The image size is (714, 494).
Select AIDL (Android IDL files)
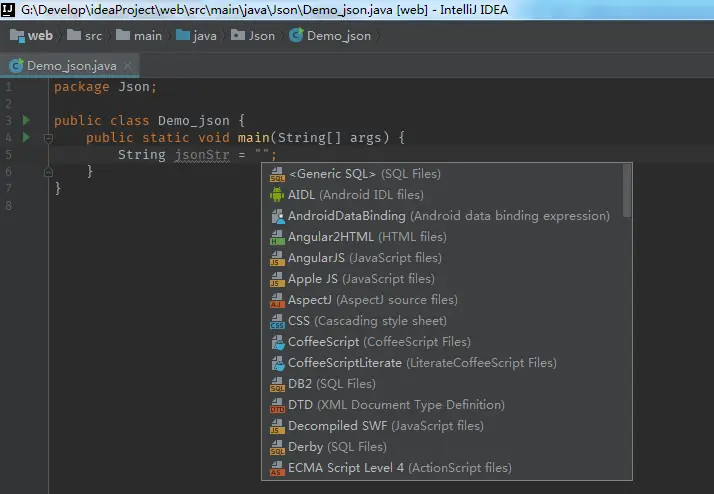tap(442, 195)
